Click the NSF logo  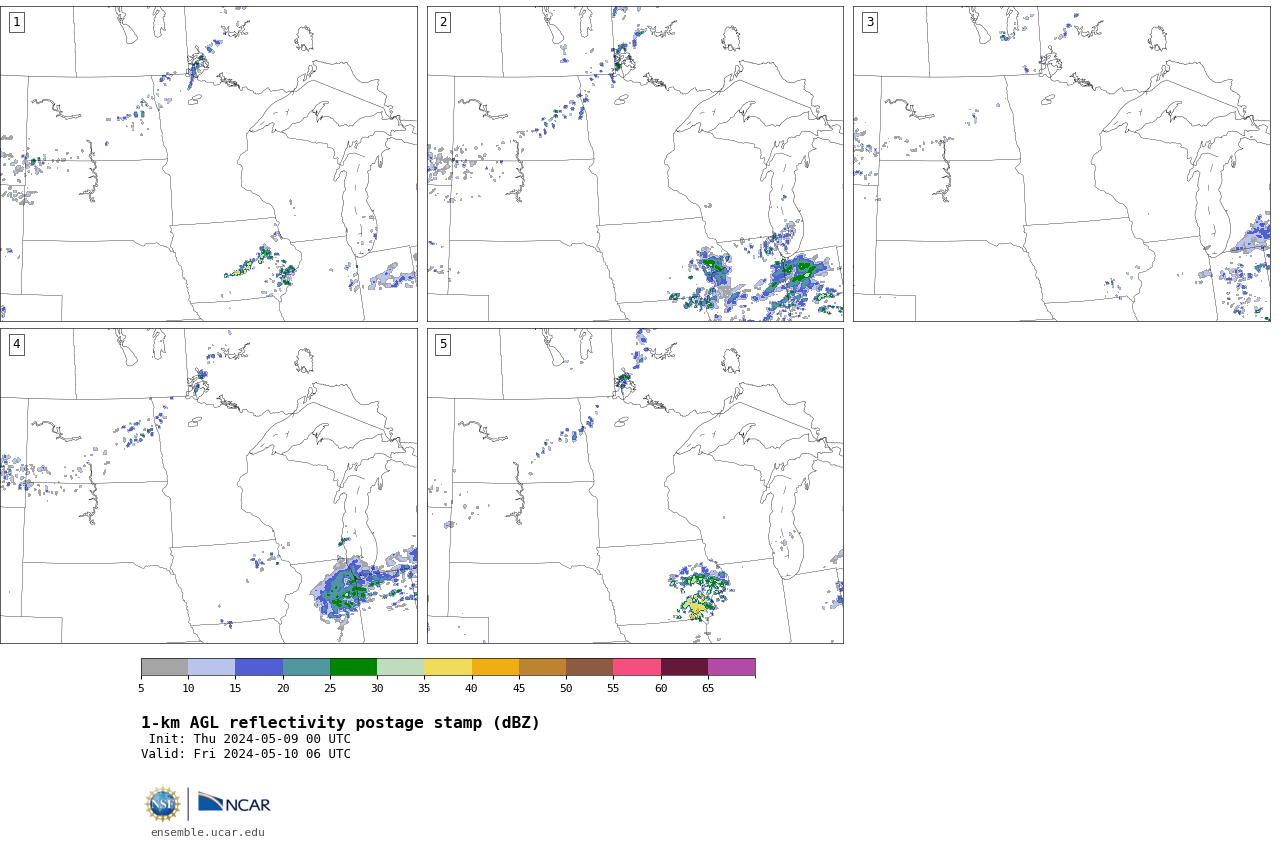(x=162, y=804)
